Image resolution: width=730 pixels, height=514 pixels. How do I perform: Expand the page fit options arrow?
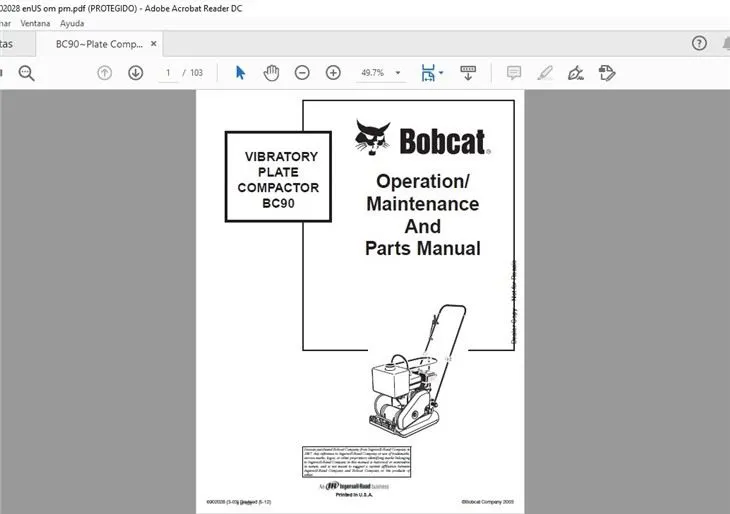pos(441,73)
